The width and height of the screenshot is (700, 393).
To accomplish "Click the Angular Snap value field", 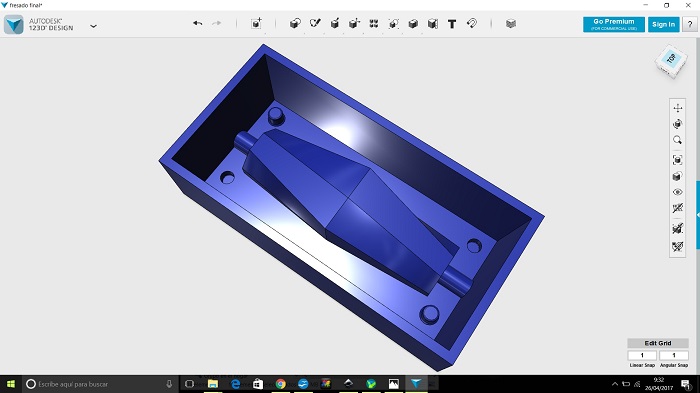I will pyautogui.click(x=674, y=355).
